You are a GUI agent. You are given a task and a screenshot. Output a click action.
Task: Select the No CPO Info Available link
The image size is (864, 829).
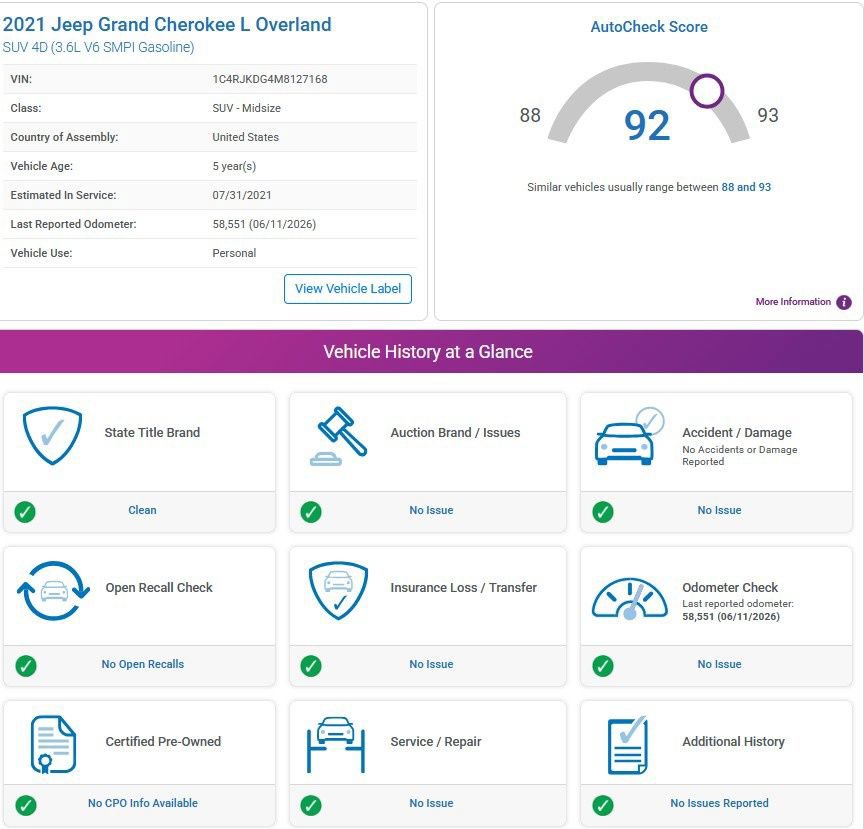(143, 803)
